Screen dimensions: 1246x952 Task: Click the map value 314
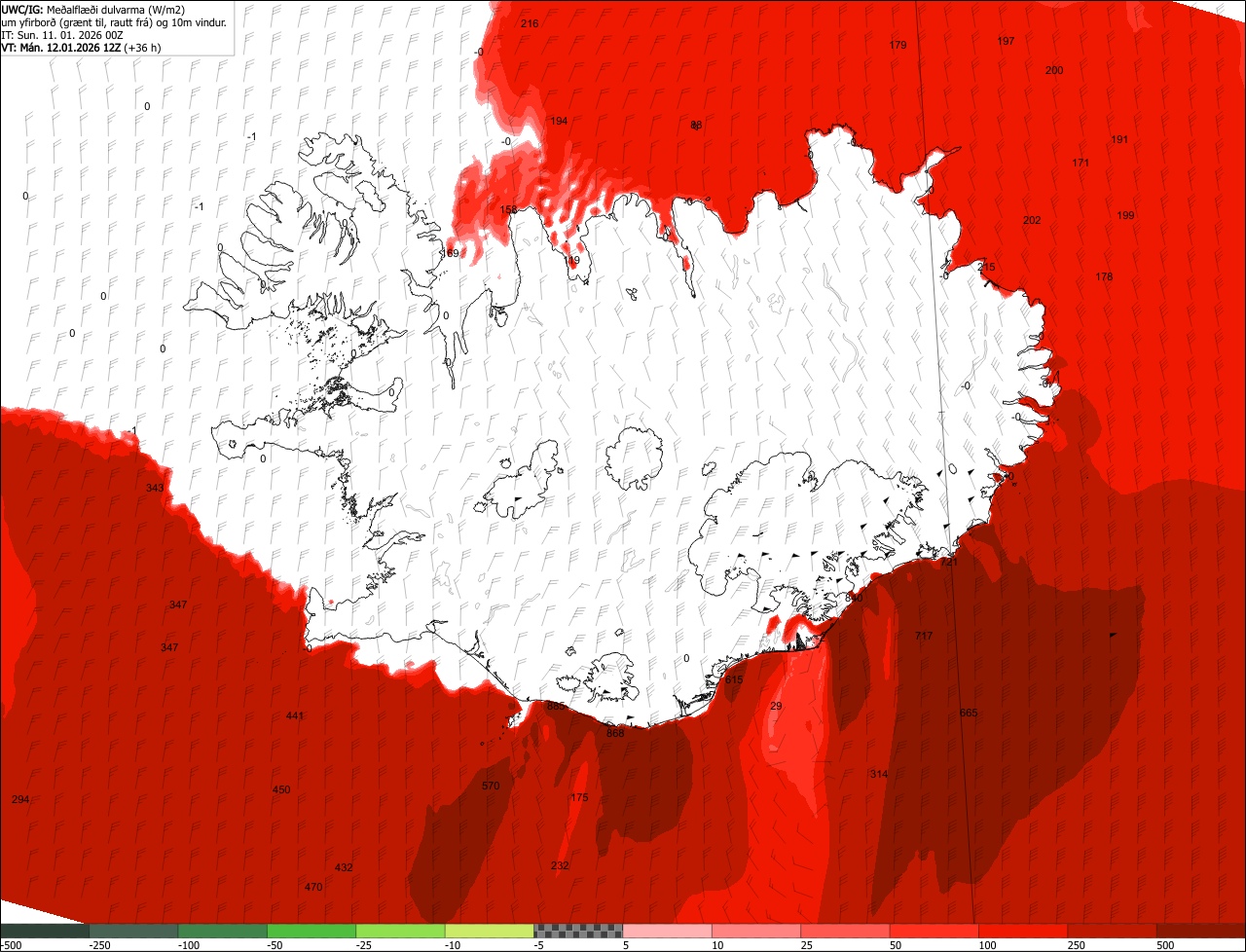(879, 774)
